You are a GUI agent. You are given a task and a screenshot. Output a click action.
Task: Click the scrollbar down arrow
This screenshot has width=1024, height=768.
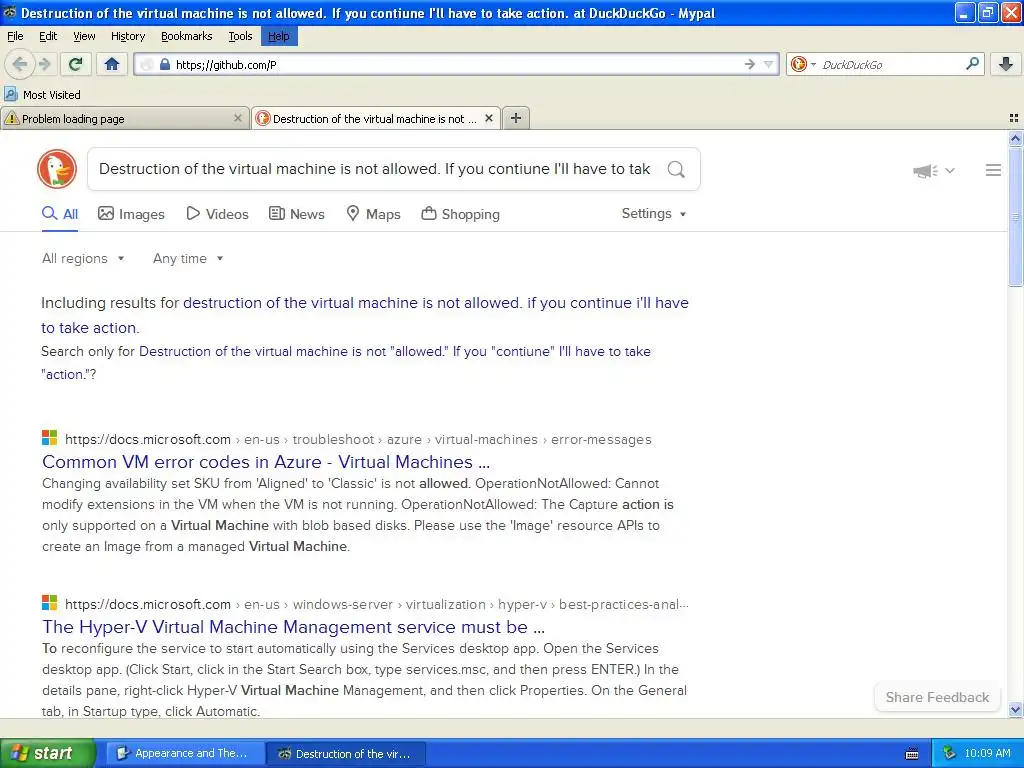[x=1015, y=709]
